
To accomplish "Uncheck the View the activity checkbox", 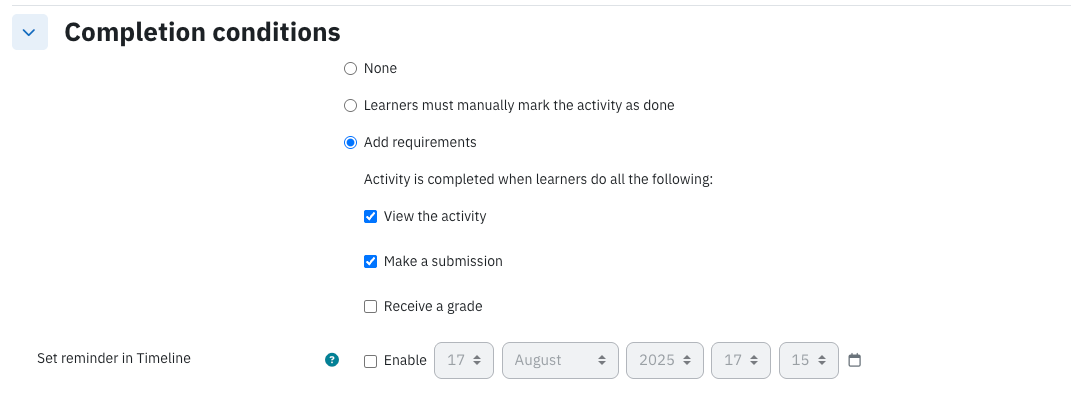I will pos(370,216).
